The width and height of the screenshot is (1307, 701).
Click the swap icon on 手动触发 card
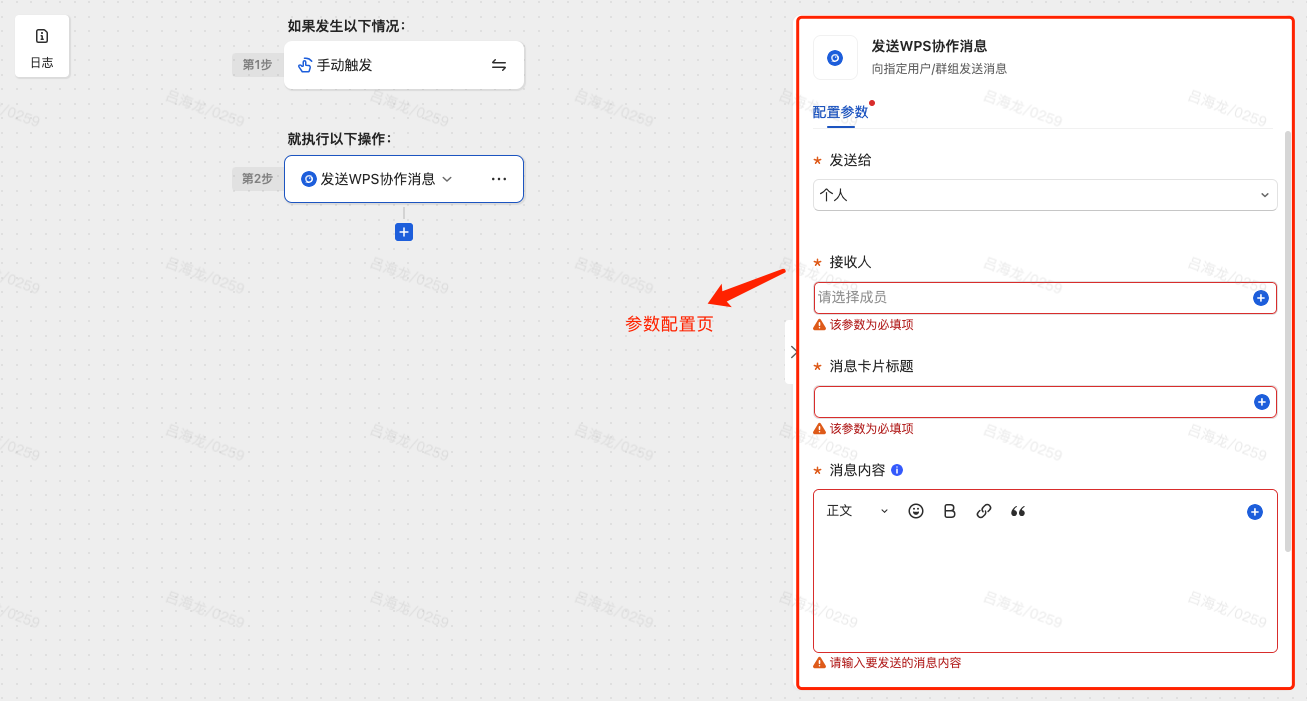[499, 65]
